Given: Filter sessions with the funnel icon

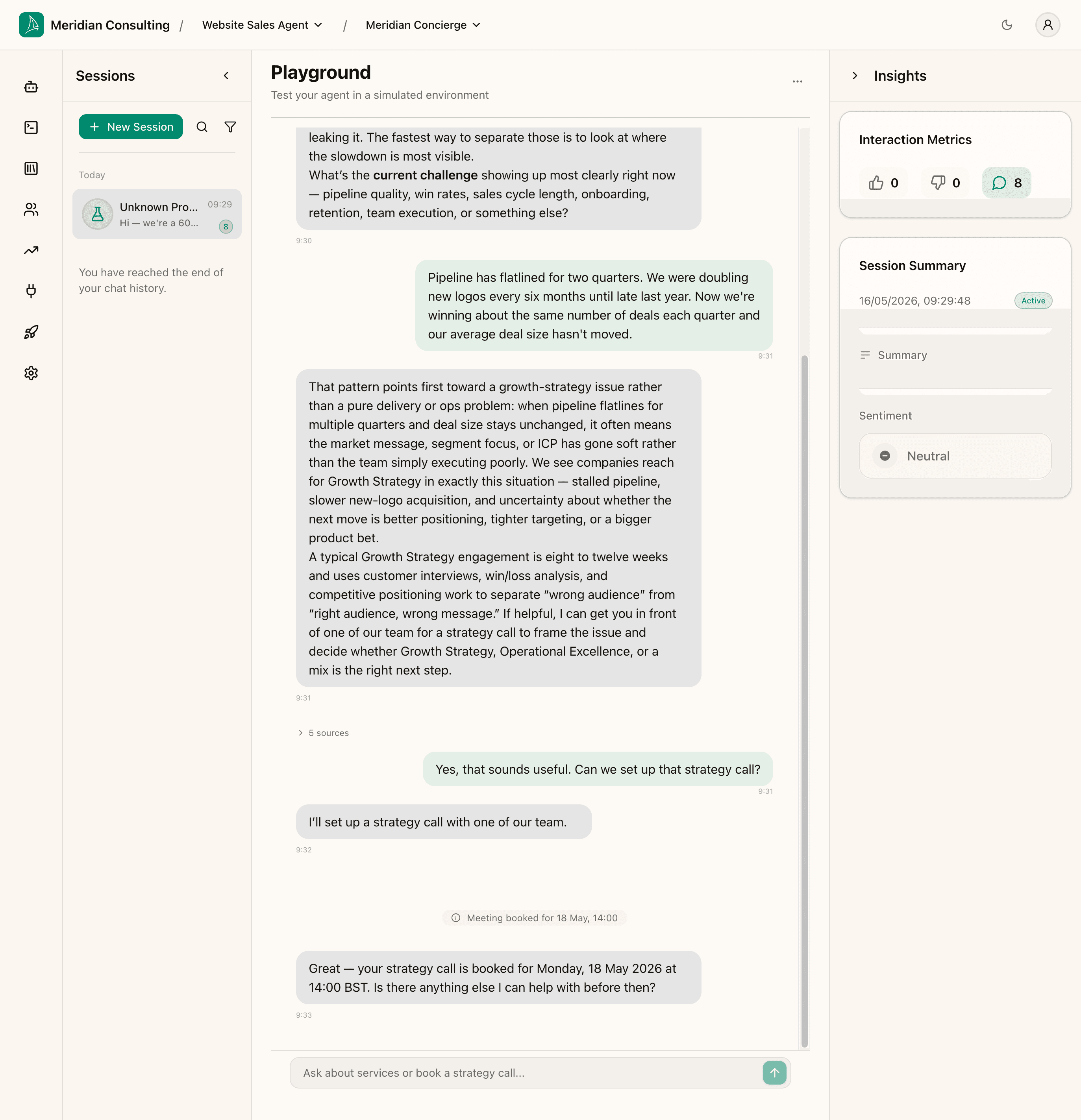Looking at the screenshot, I should pos(230,127).
